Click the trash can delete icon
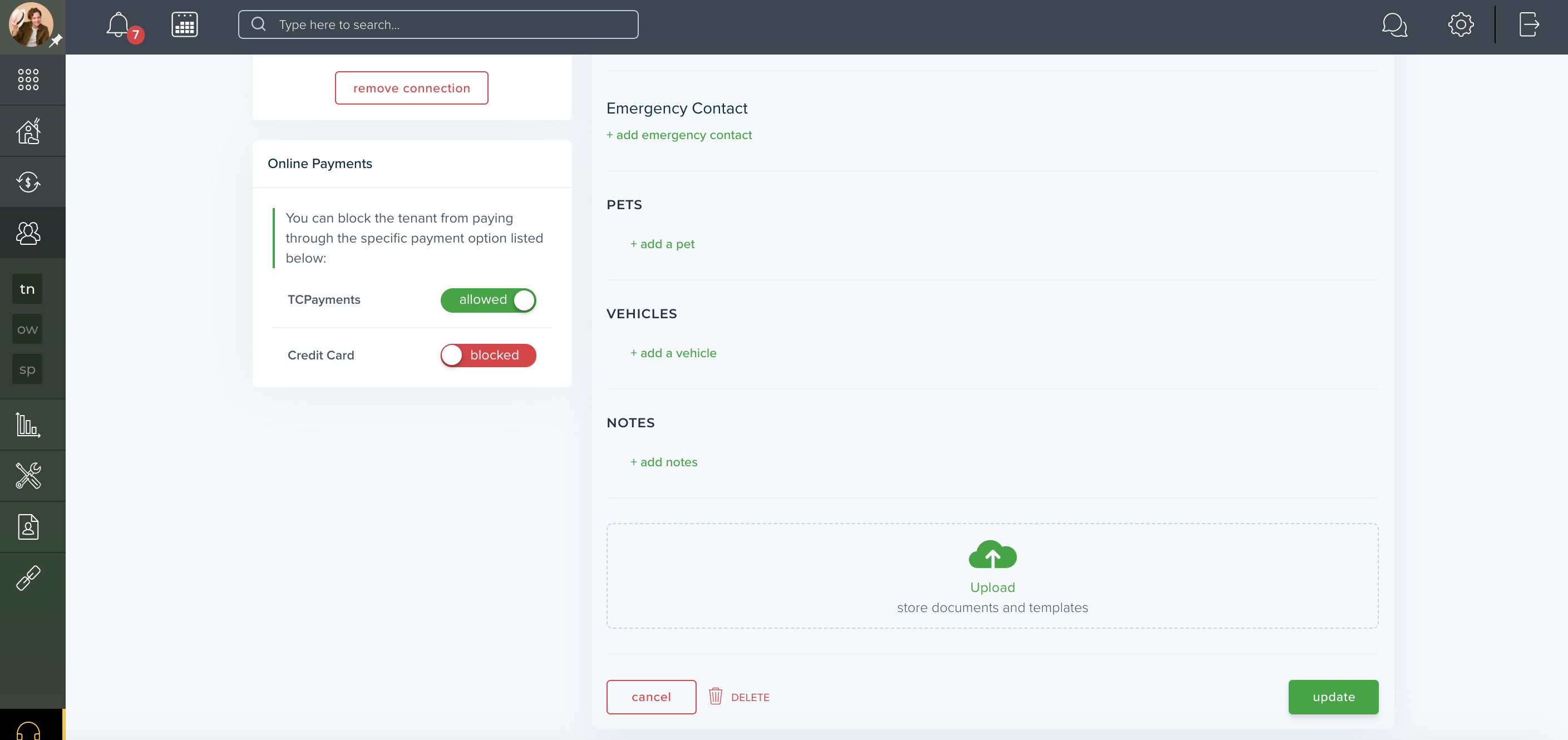The width and height of the screenshot is (1568, 740). point(715,696)
